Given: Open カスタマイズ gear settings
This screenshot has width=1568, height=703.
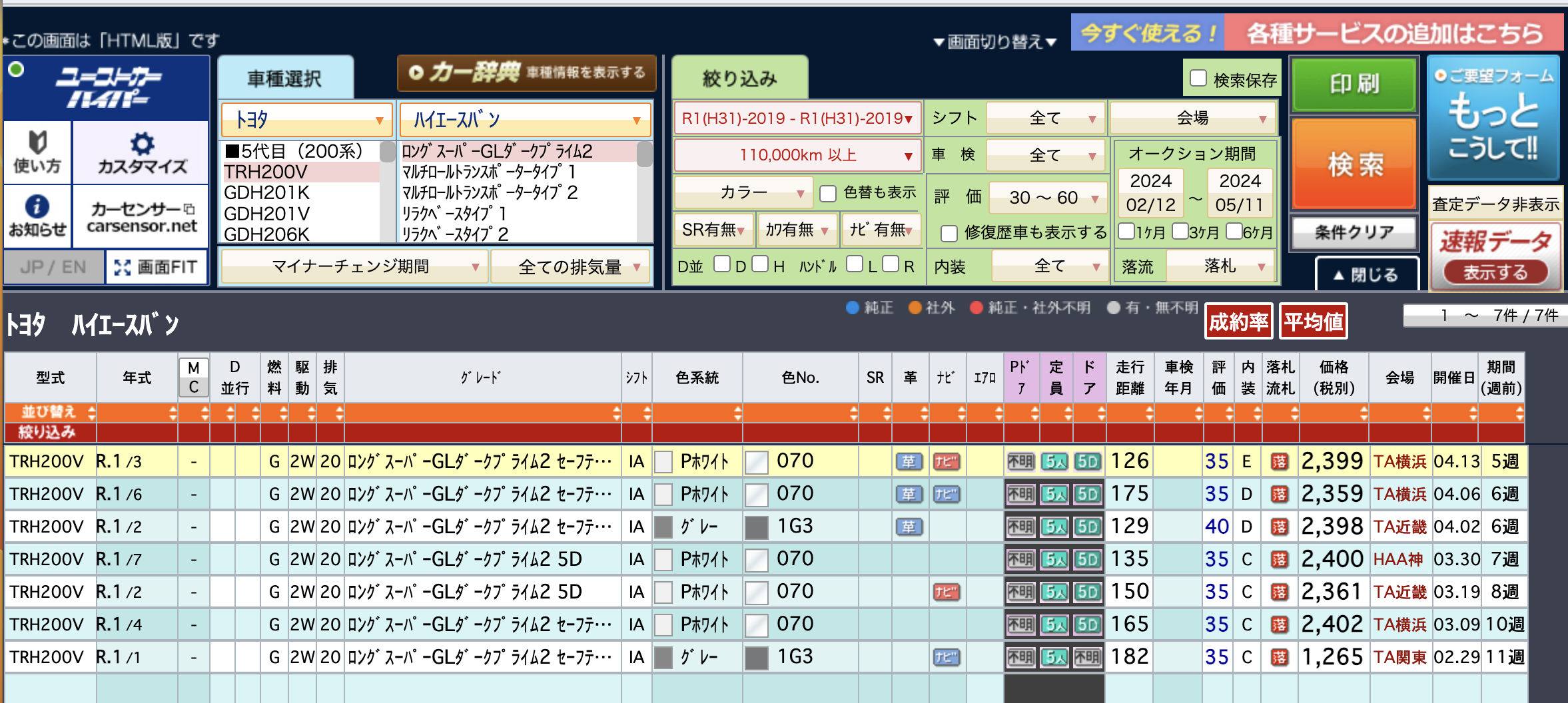Looking at the screenshot, I should [141, 152].
